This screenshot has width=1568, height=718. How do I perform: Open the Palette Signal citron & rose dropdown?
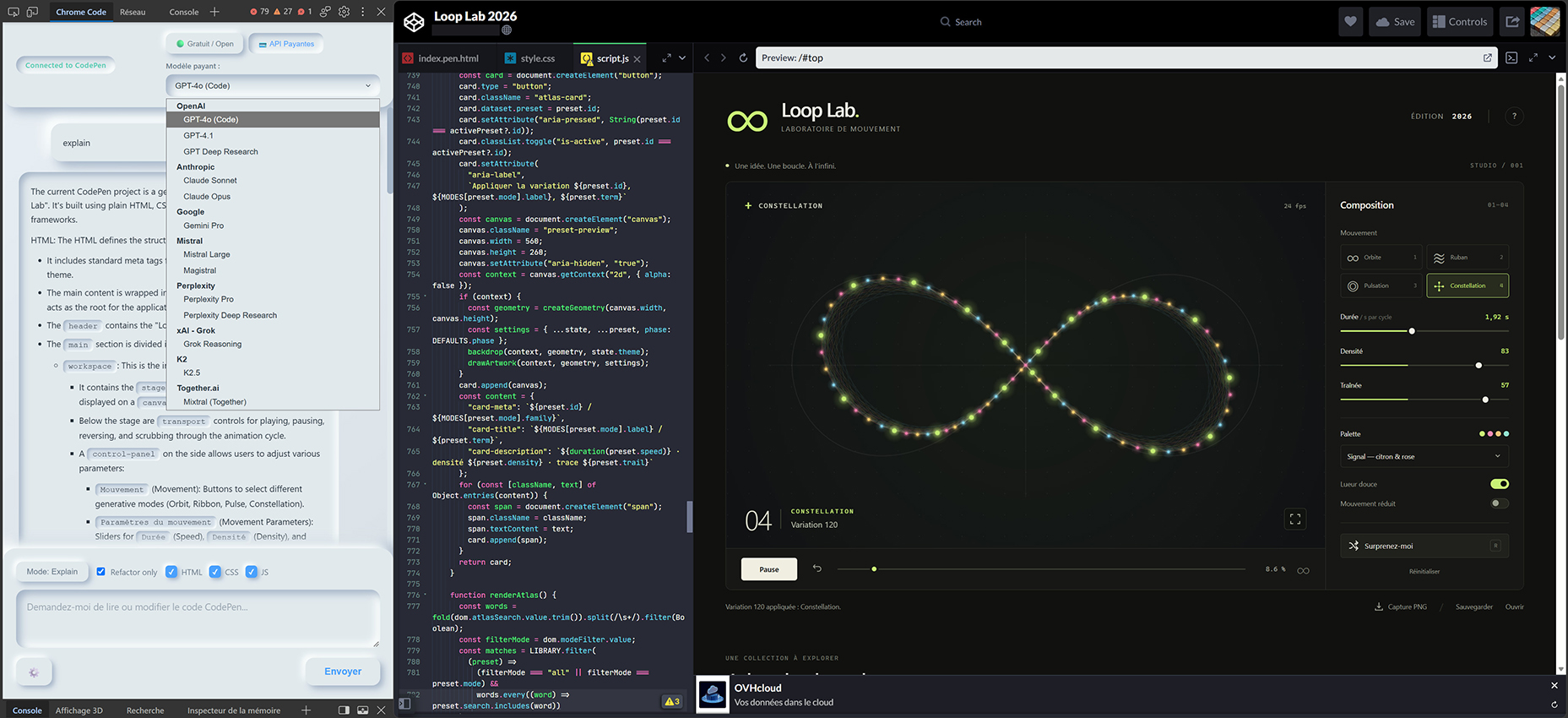point(1424,456)
